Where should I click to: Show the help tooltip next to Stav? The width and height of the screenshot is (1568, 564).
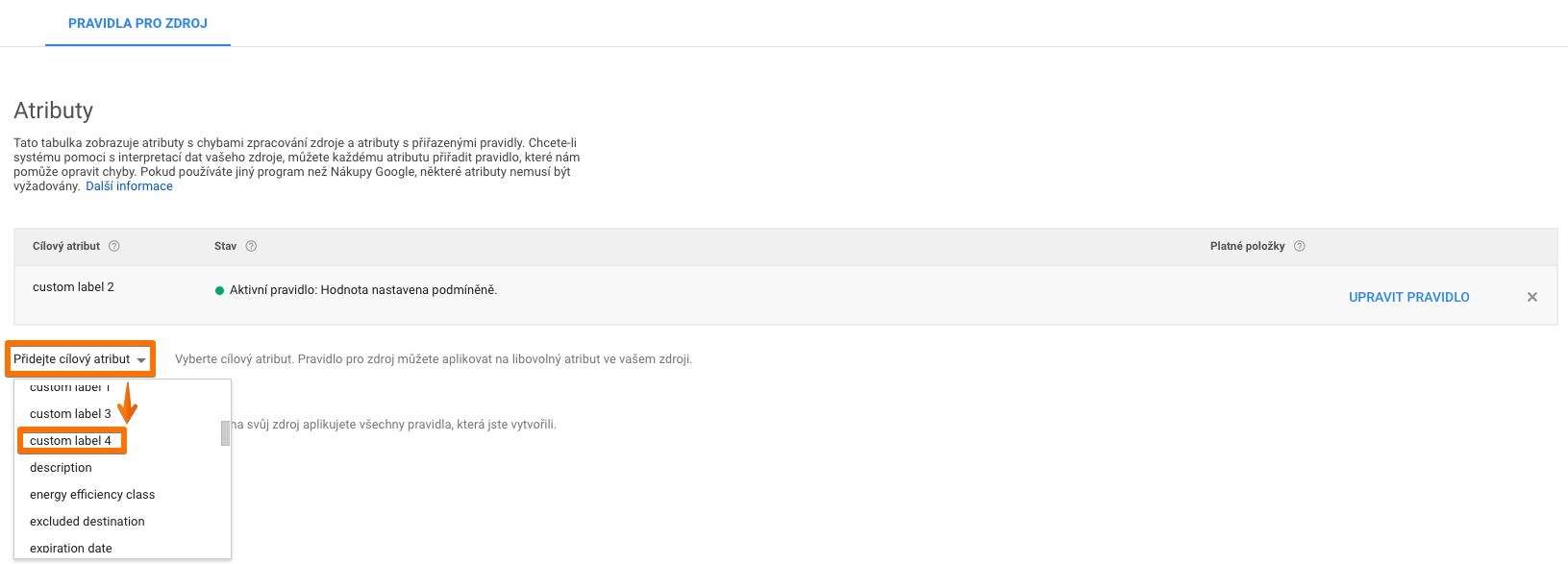(251, 246)
